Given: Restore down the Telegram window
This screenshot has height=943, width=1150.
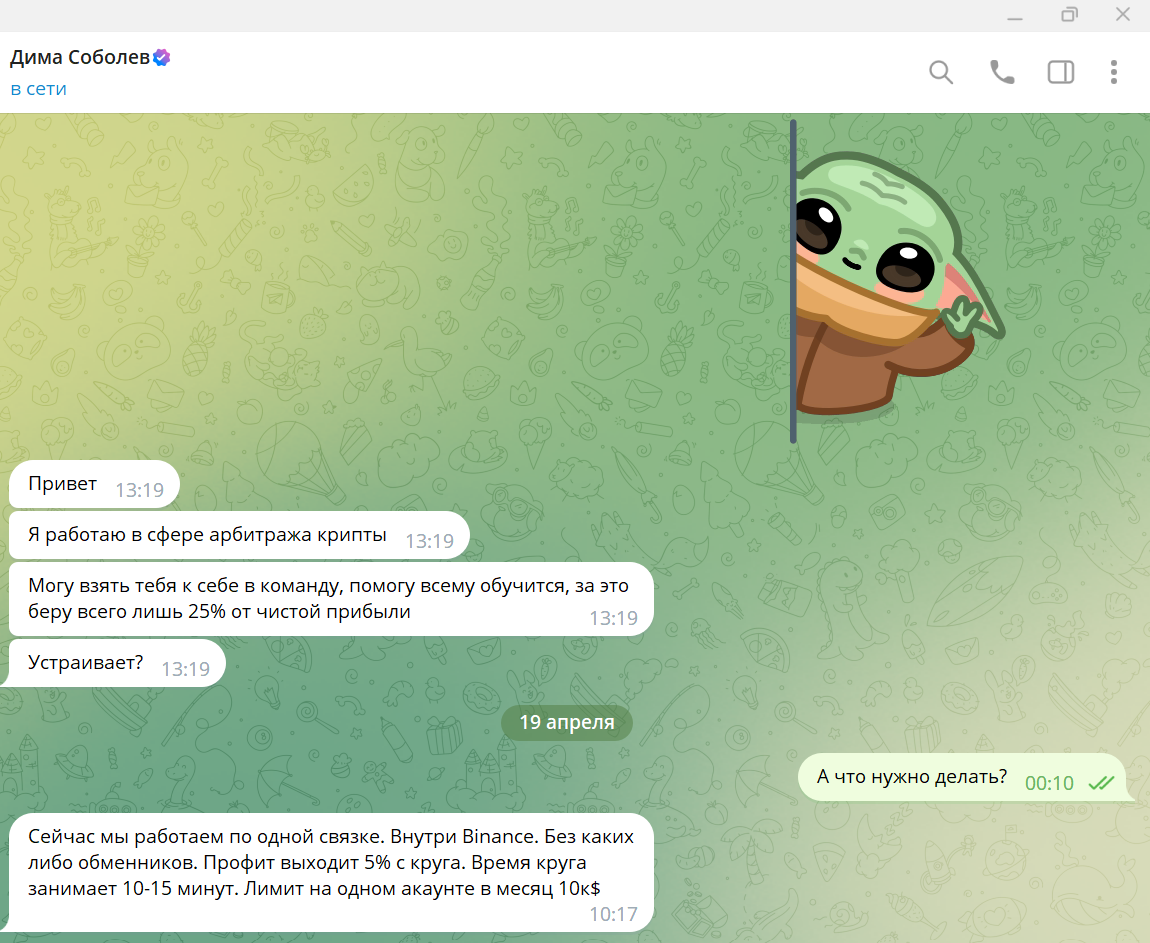Looking at the screenshot, I should (1069, 15).
